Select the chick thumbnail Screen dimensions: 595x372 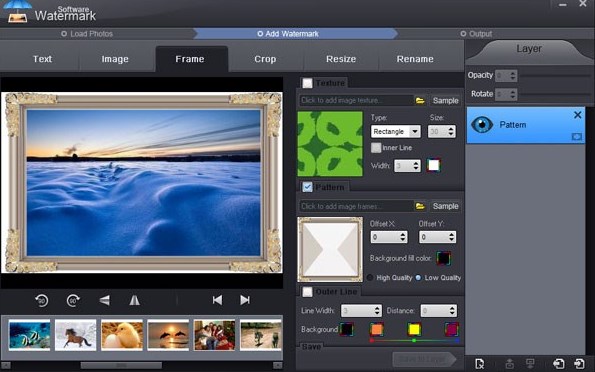[122, 334]
